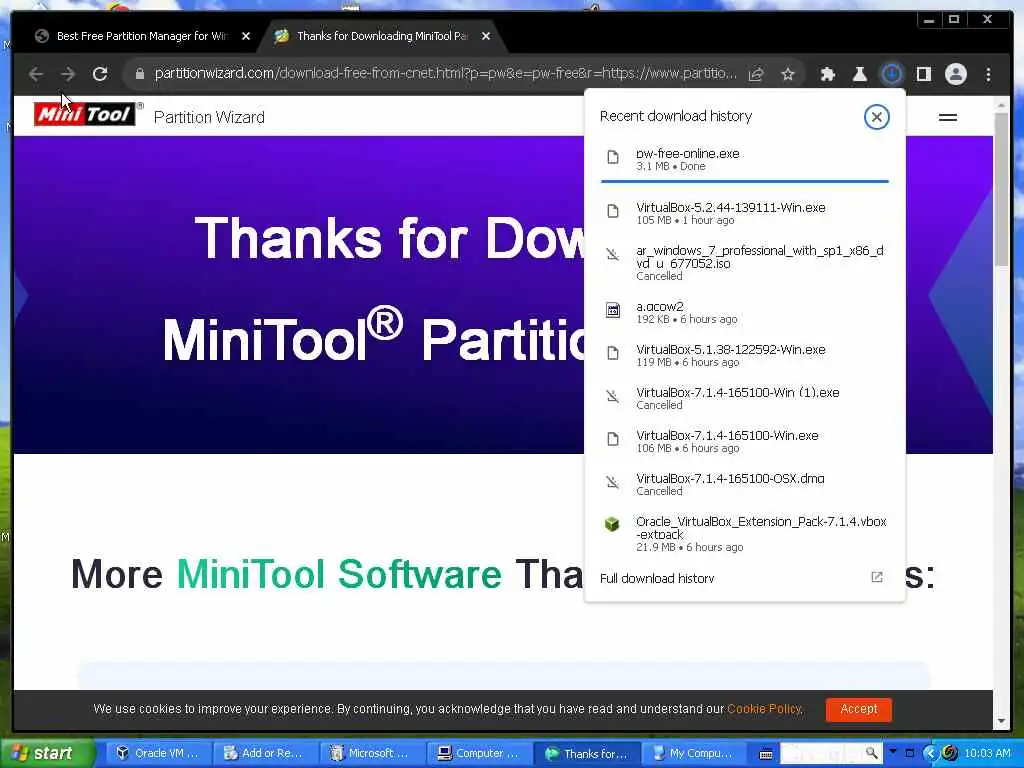This screenshot has height=768, width=1024.
Task: Accept the cookie notice
Action: click(858, 709)
